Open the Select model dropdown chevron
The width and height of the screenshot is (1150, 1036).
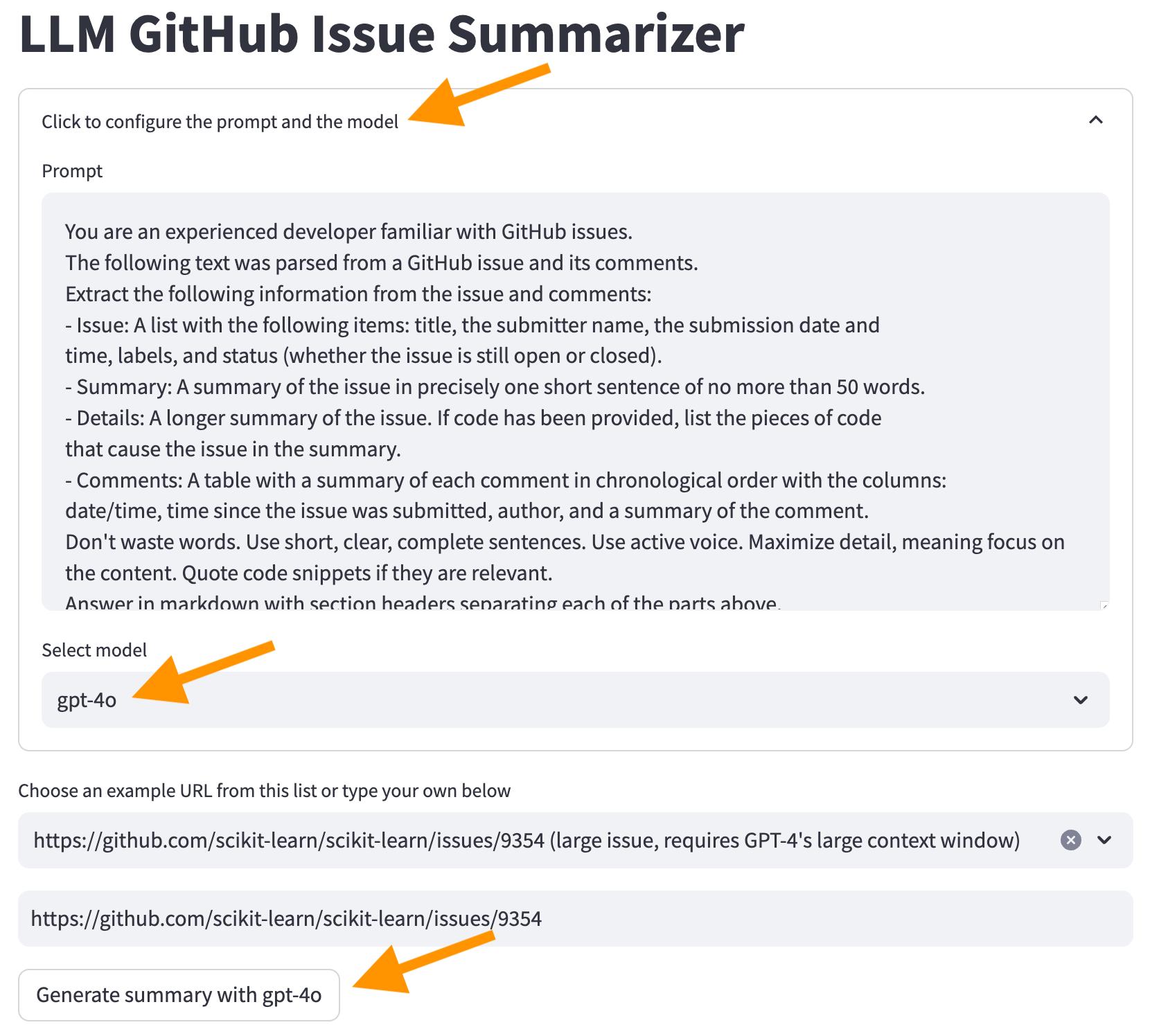point(1080,700)
